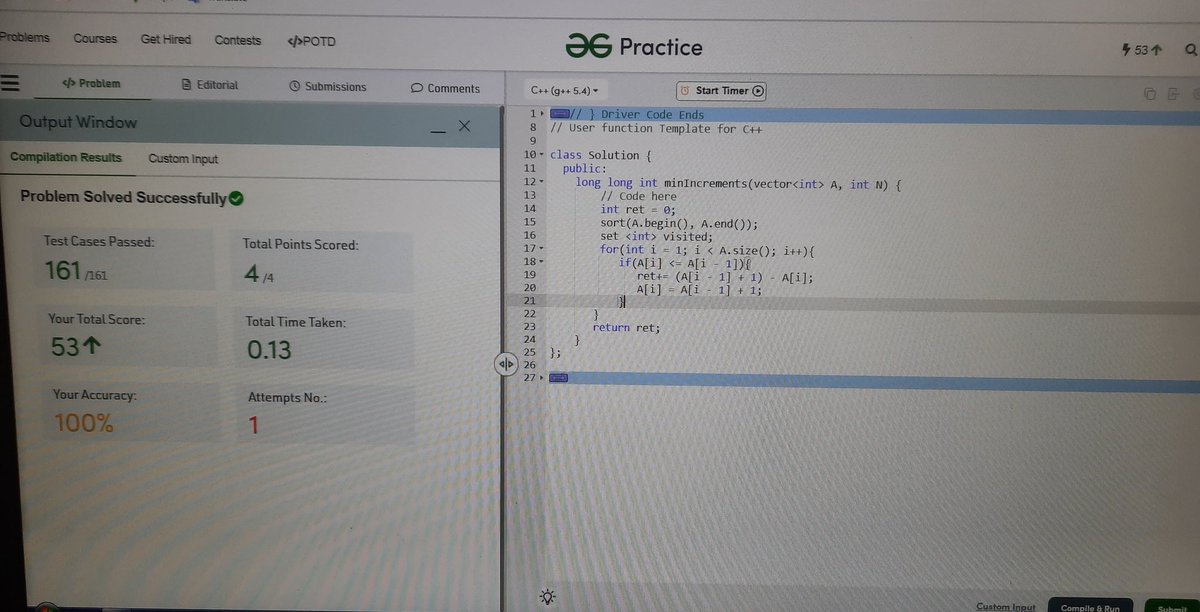Click the GeeksforGeeks Practice logo
Image resolution: width=1200 pixels, height=612 pixels.
(x=634, y=46)
